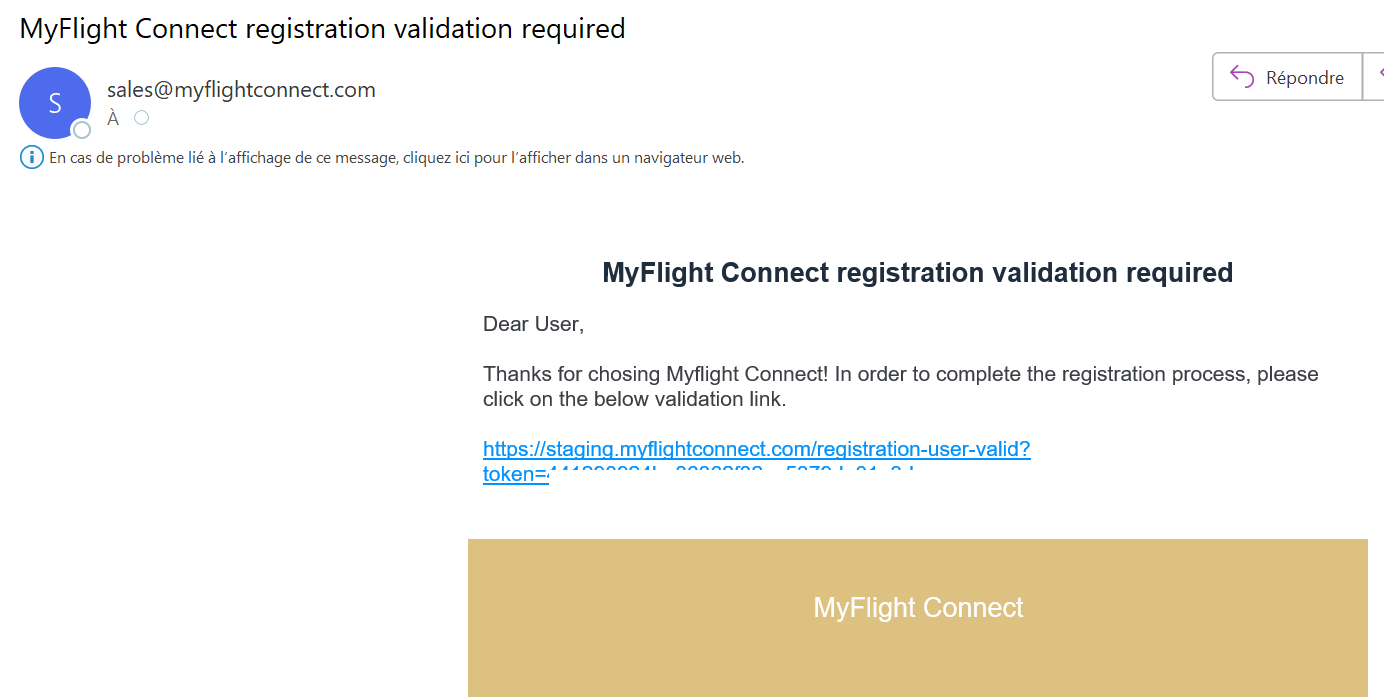Click the partially visible button after Répondre
The image size is (1384, 697).
[x=1374, y=77]
